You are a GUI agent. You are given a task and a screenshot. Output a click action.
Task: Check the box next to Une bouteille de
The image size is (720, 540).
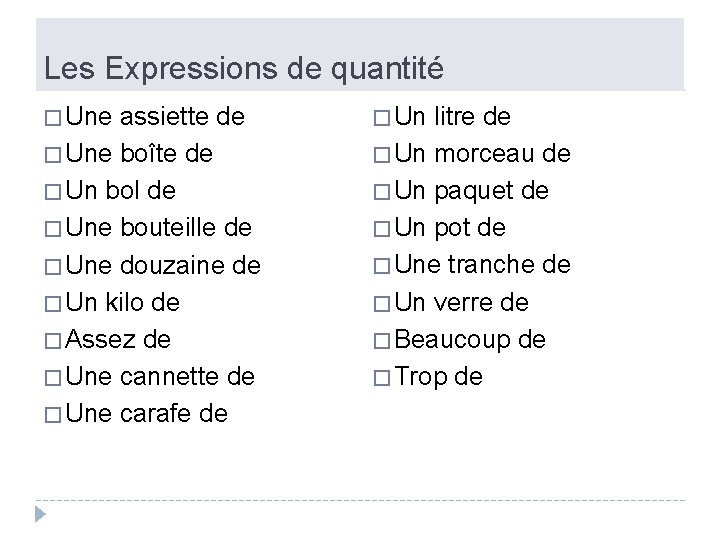(53, 229)
